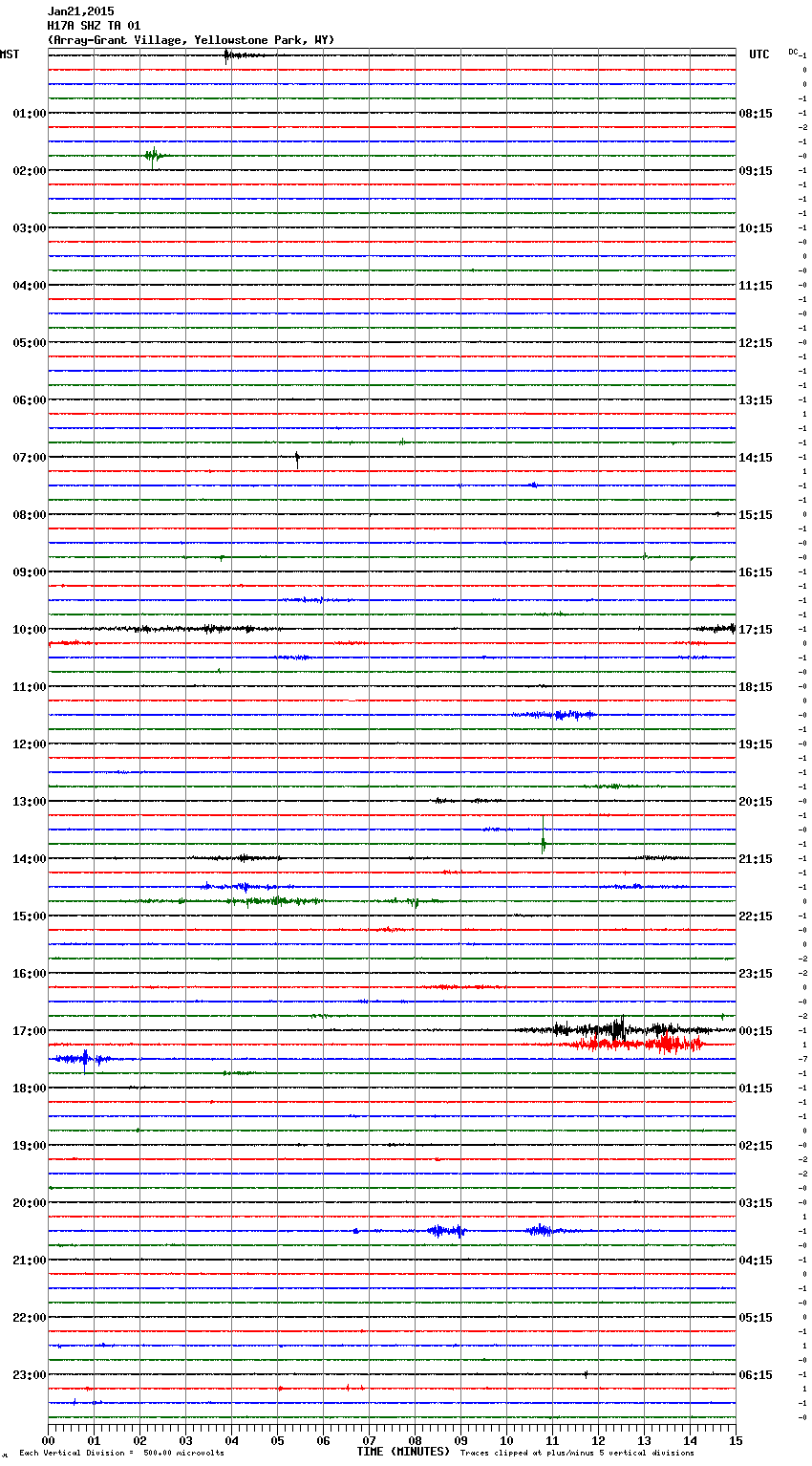812x1466 pixels.
Task: Click the 09:00 MST hour label
Action: (x=30, y=572)
